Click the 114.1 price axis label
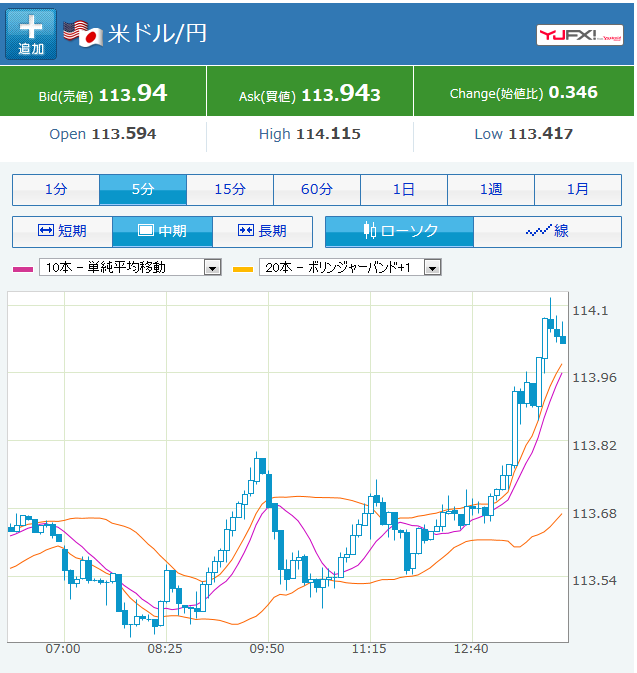637x673 pixels. click(x=591, y=311)
